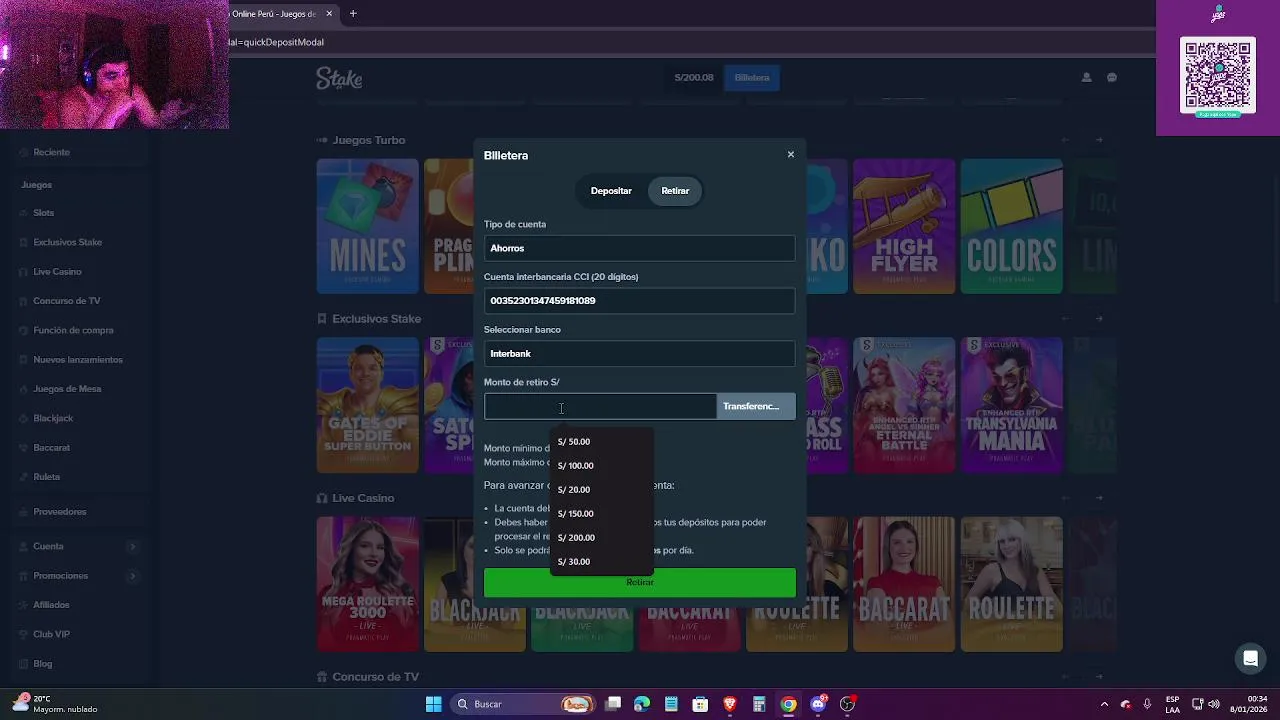Open the Seleccionar banco Interbank dropdown
Screen dimensions: 1280x720
click(639, 353)
